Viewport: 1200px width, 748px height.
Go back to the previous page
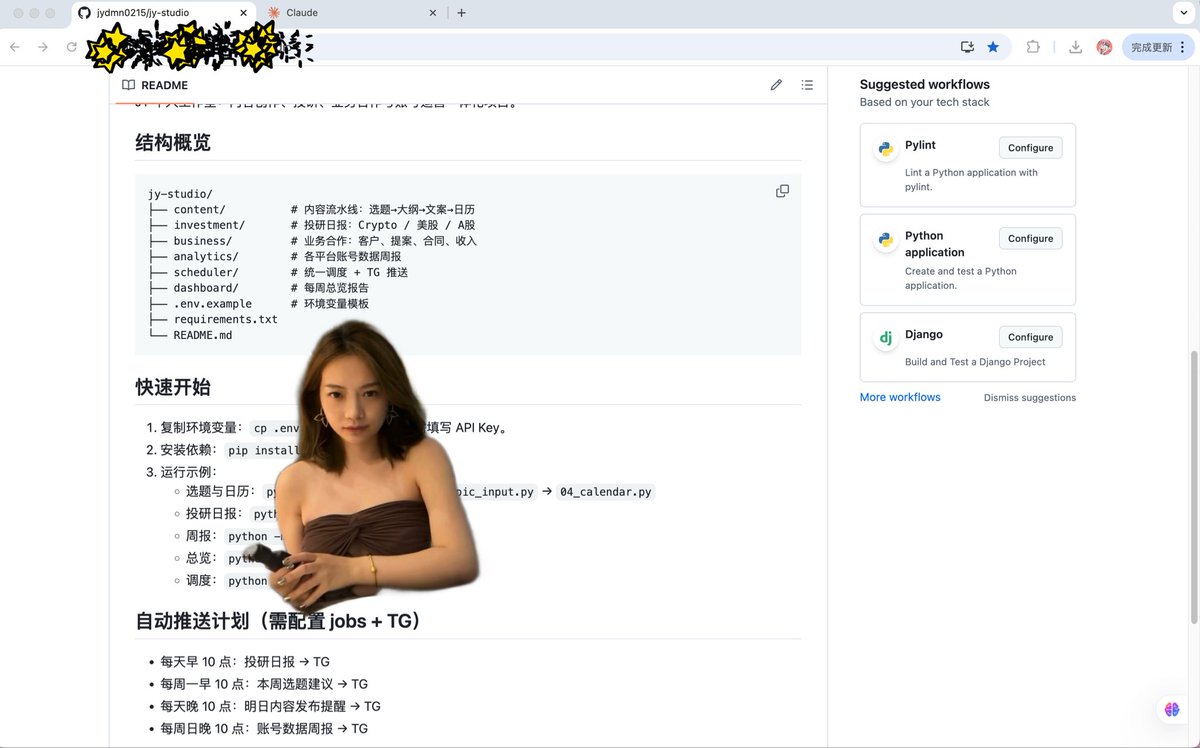[x=15, y=47]
